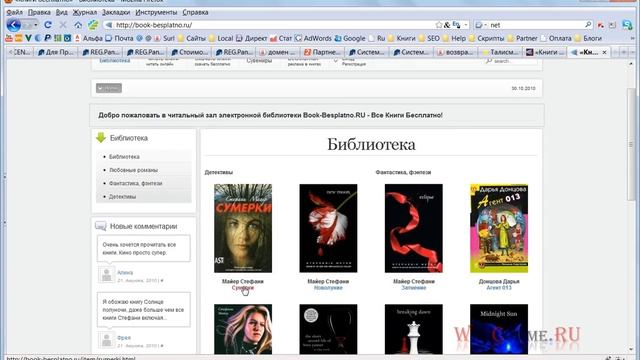
Task: Open the Агент 013 book link
Action: (x=499, y=288)
